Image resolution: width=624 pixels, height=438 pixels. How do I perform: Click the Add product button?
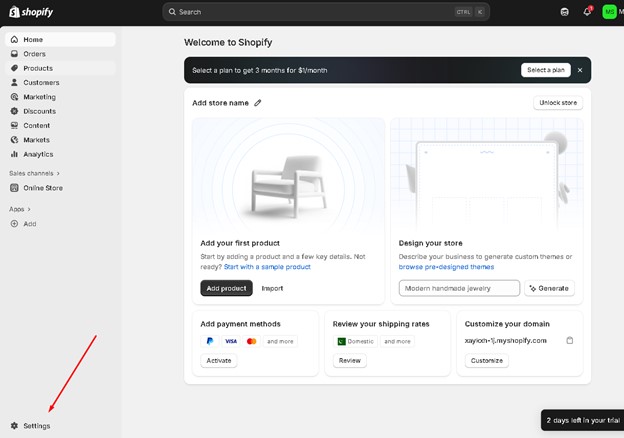(226, 288)
